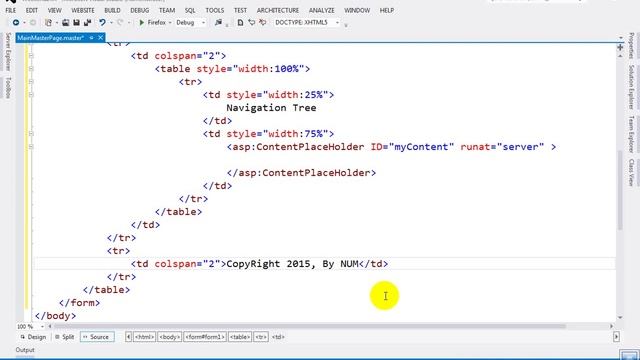Open the Solution Explorer side tab
Viewport: 640px width, 360px height.
631,87
